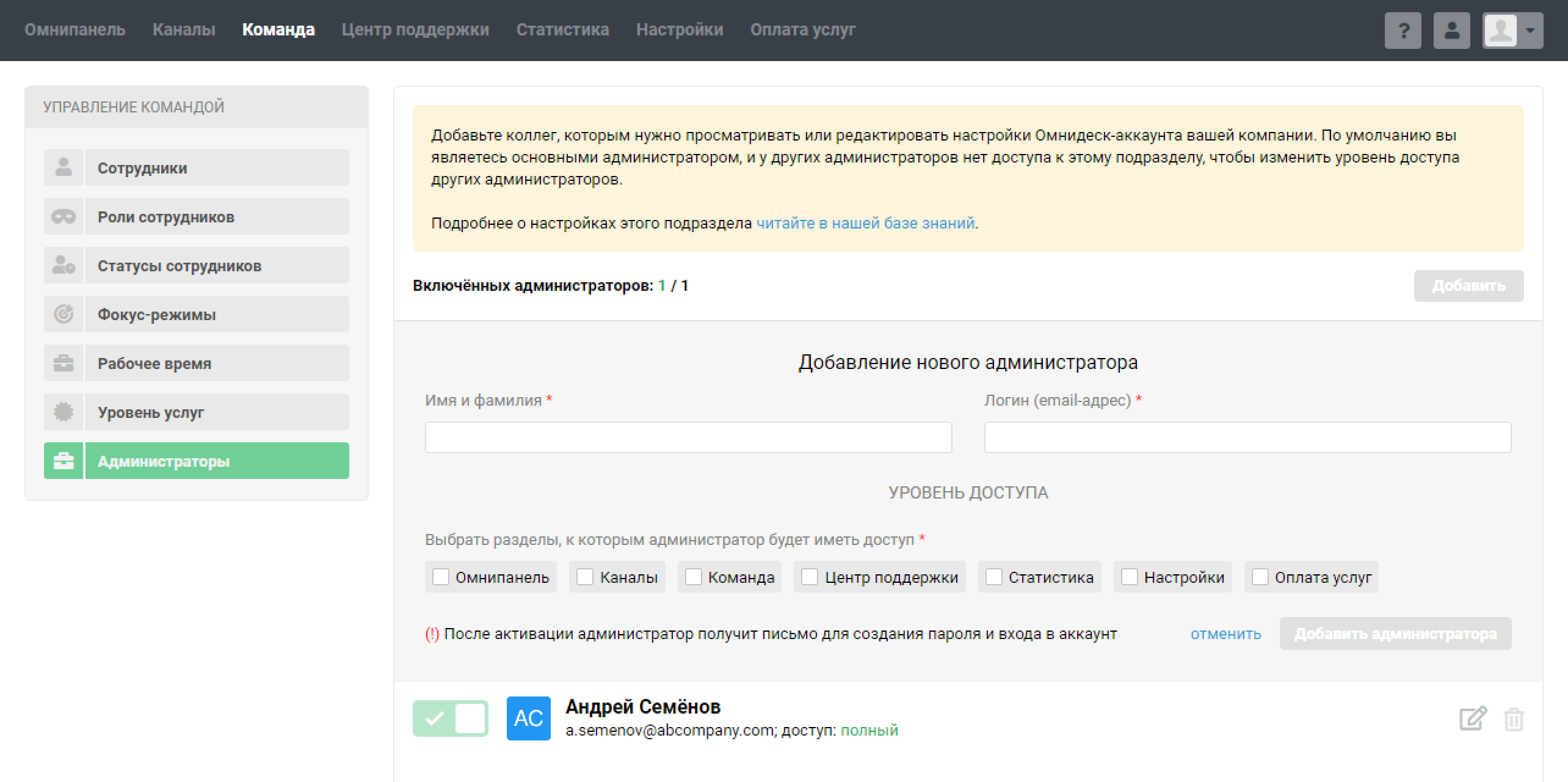Click the Рабочее время briefcase icon
Image resolution: width=1568 pixels, height=782 pixels.
pyautogui.click(x=64, y=363)
